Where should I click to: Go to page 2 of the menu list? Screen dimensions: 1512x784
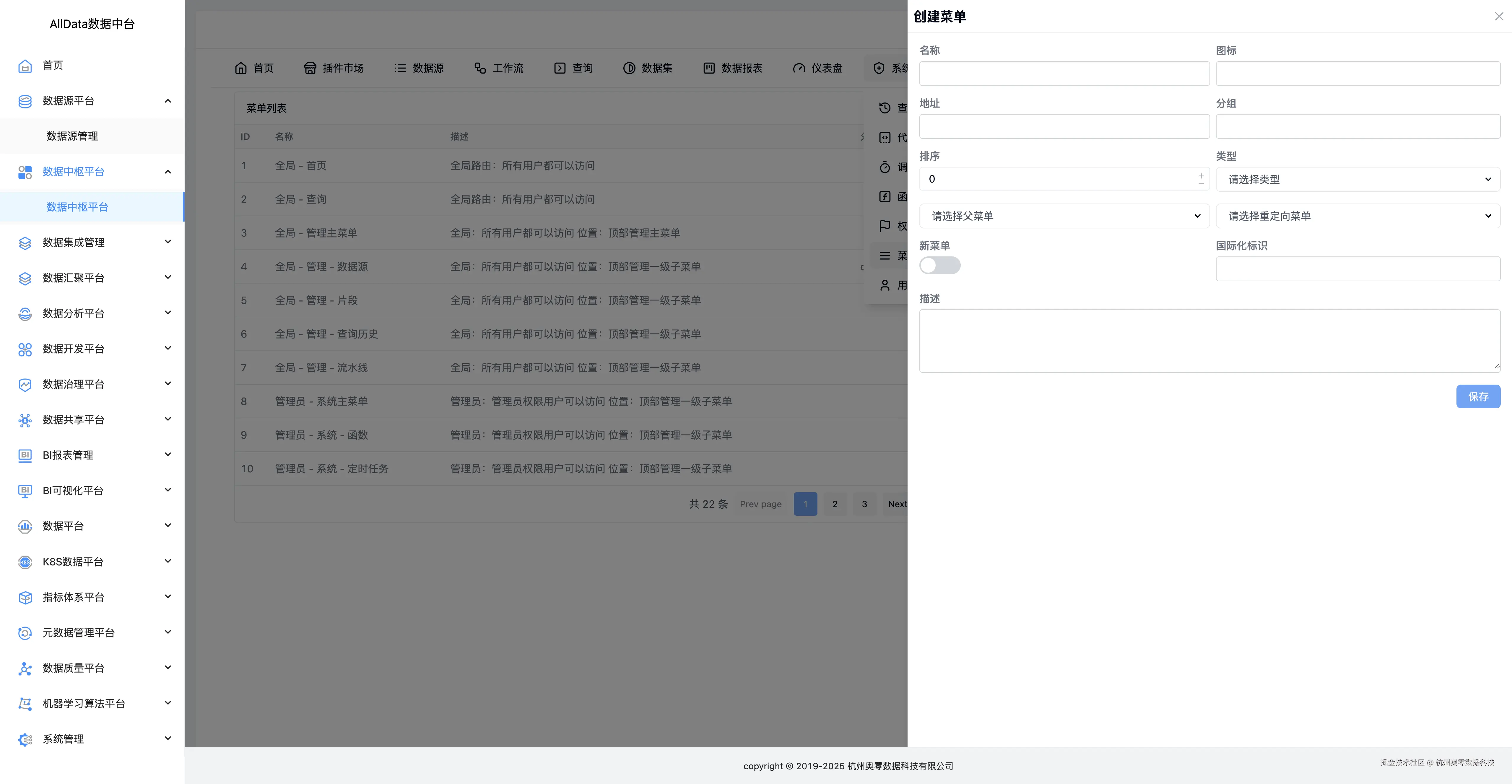835,503
